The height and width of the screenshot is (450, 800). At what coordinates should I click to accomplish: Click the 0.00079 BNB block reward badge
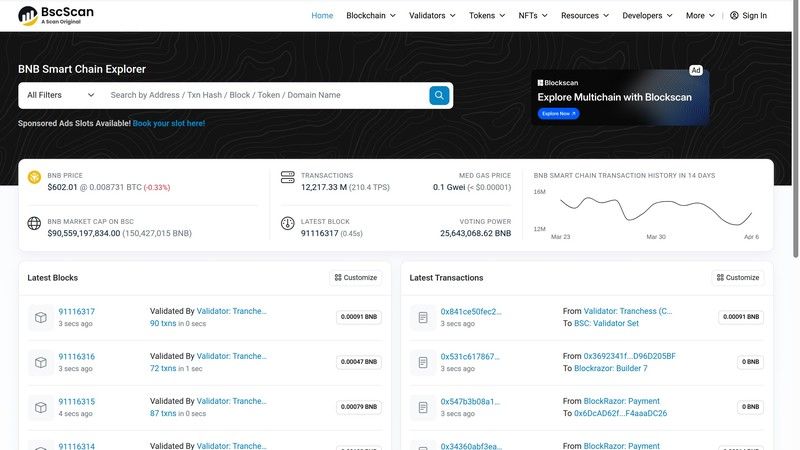[x=359, y=407]
